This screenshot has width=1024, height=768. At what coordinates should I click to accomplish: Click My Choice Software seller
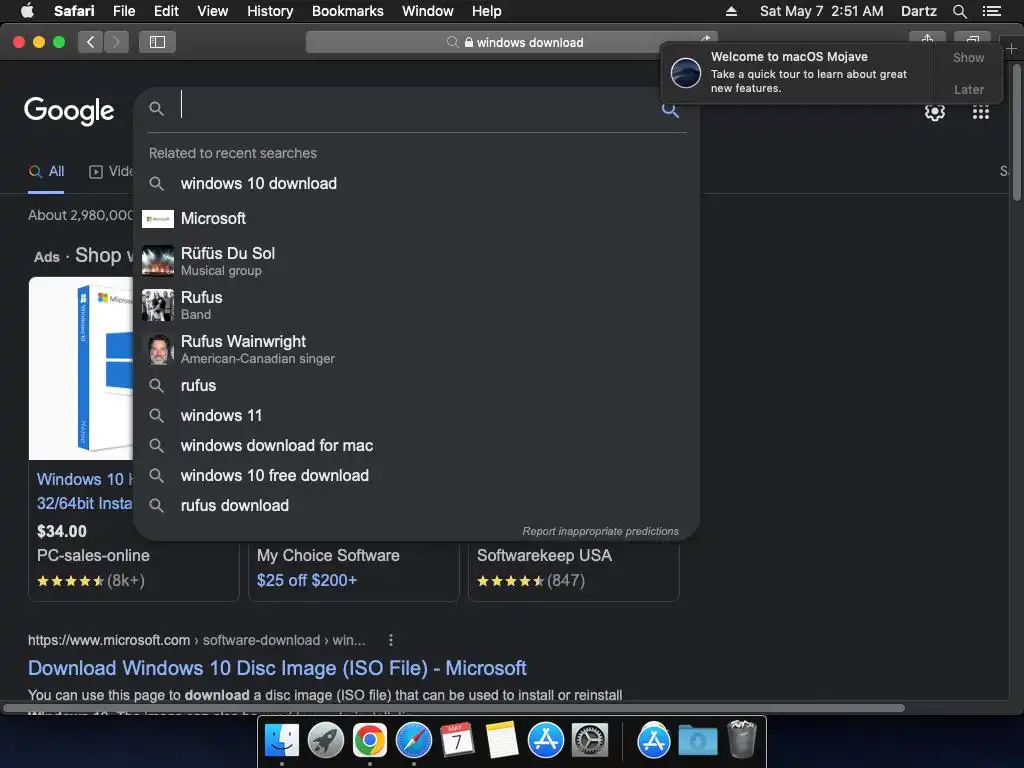[x=328, y=555]
